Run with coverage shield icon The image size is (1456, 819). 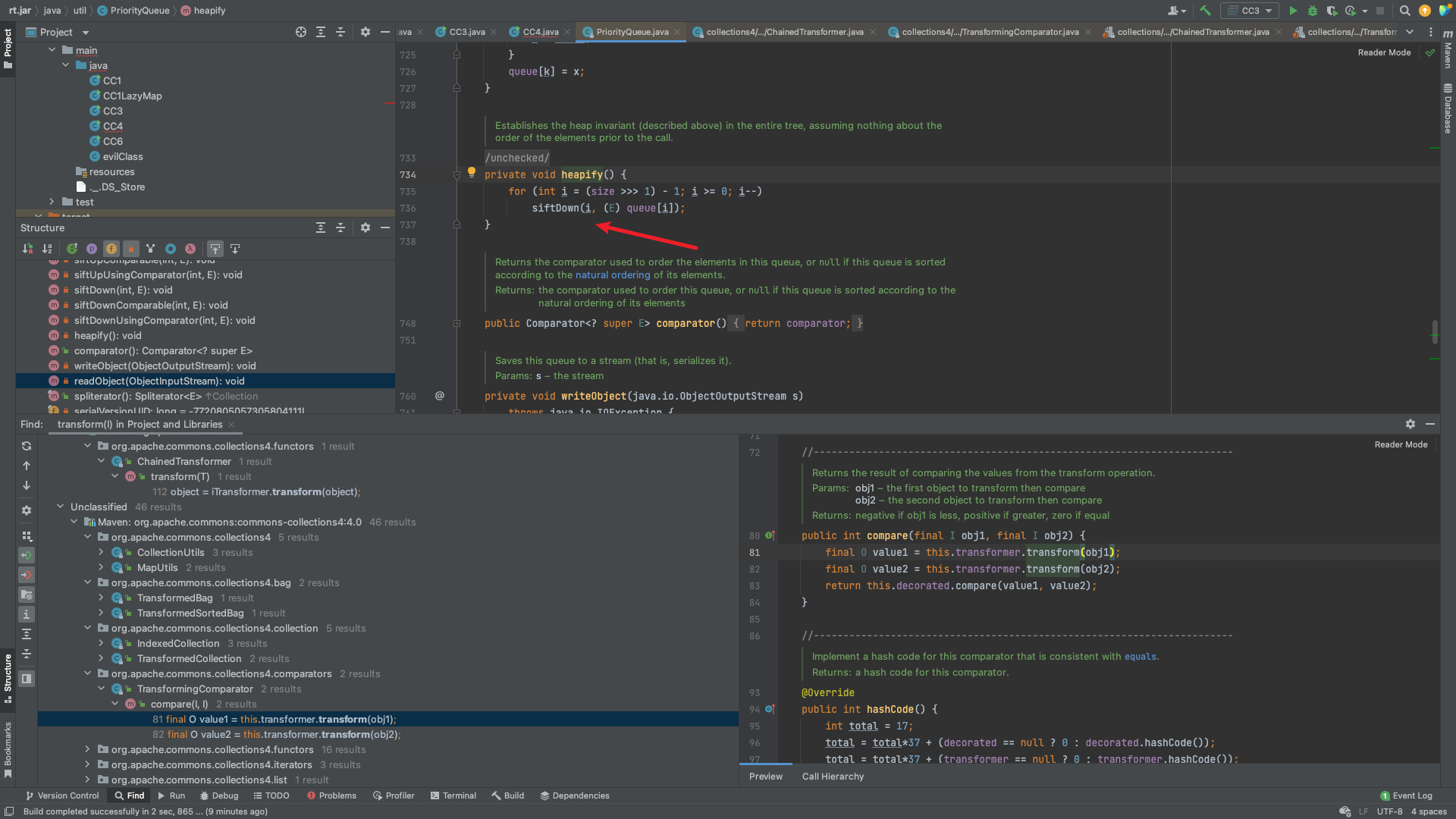1332,11
